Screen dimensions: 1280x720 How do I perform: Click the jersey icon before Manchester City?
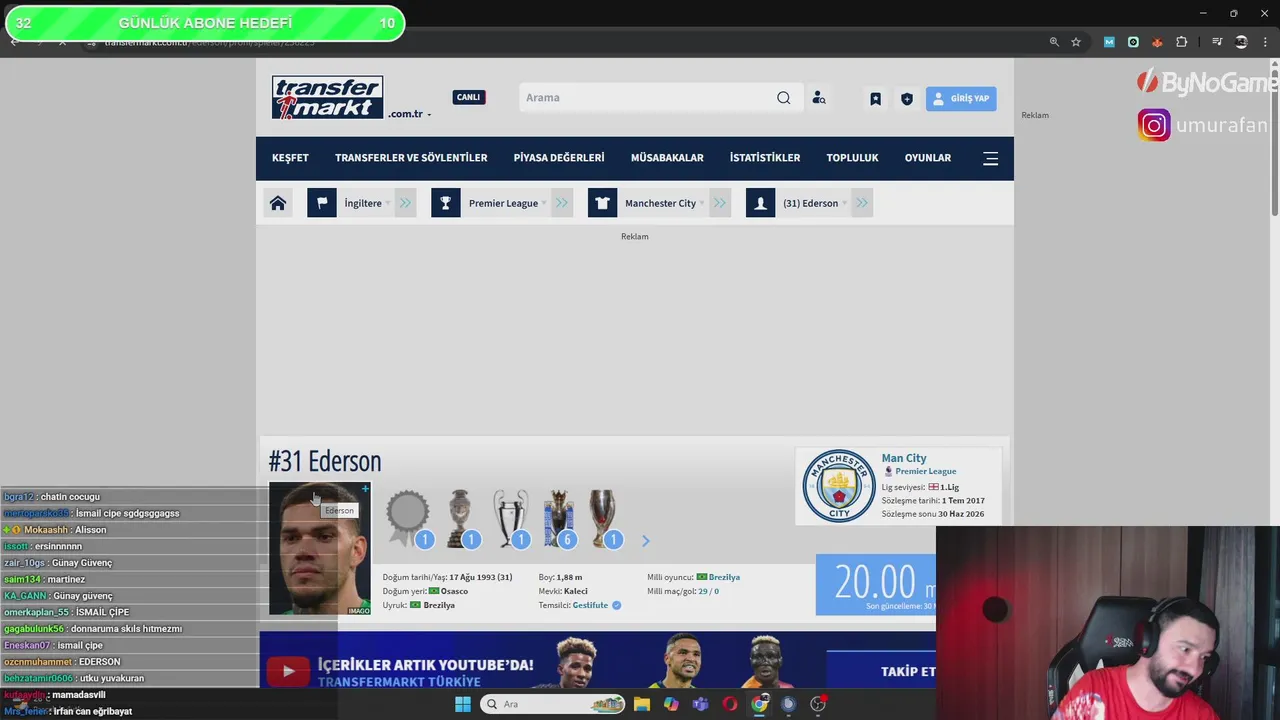point(602,203)
